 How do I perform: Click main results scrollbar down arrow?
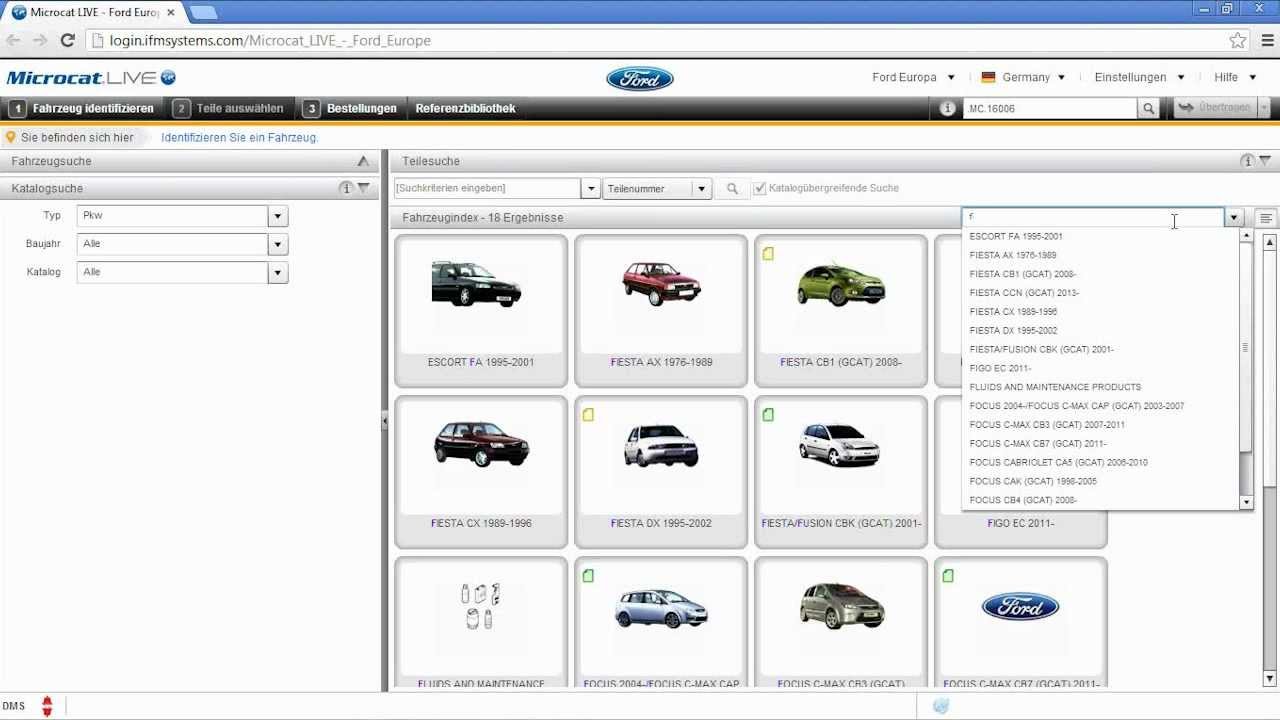tap(1270, 681)
